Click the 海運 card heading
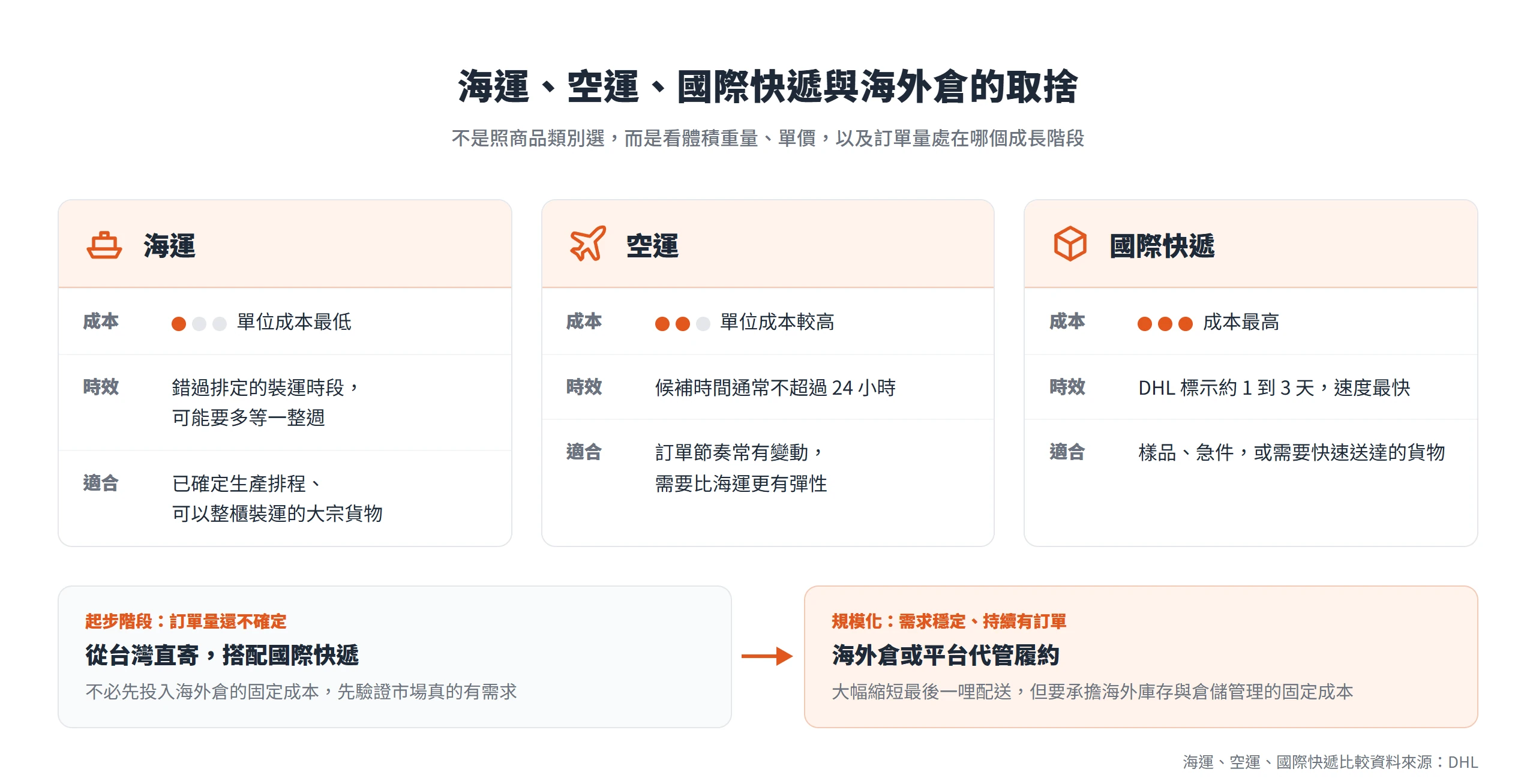The height and width of the screenshot is (784, 1536). tap(169, 245)
